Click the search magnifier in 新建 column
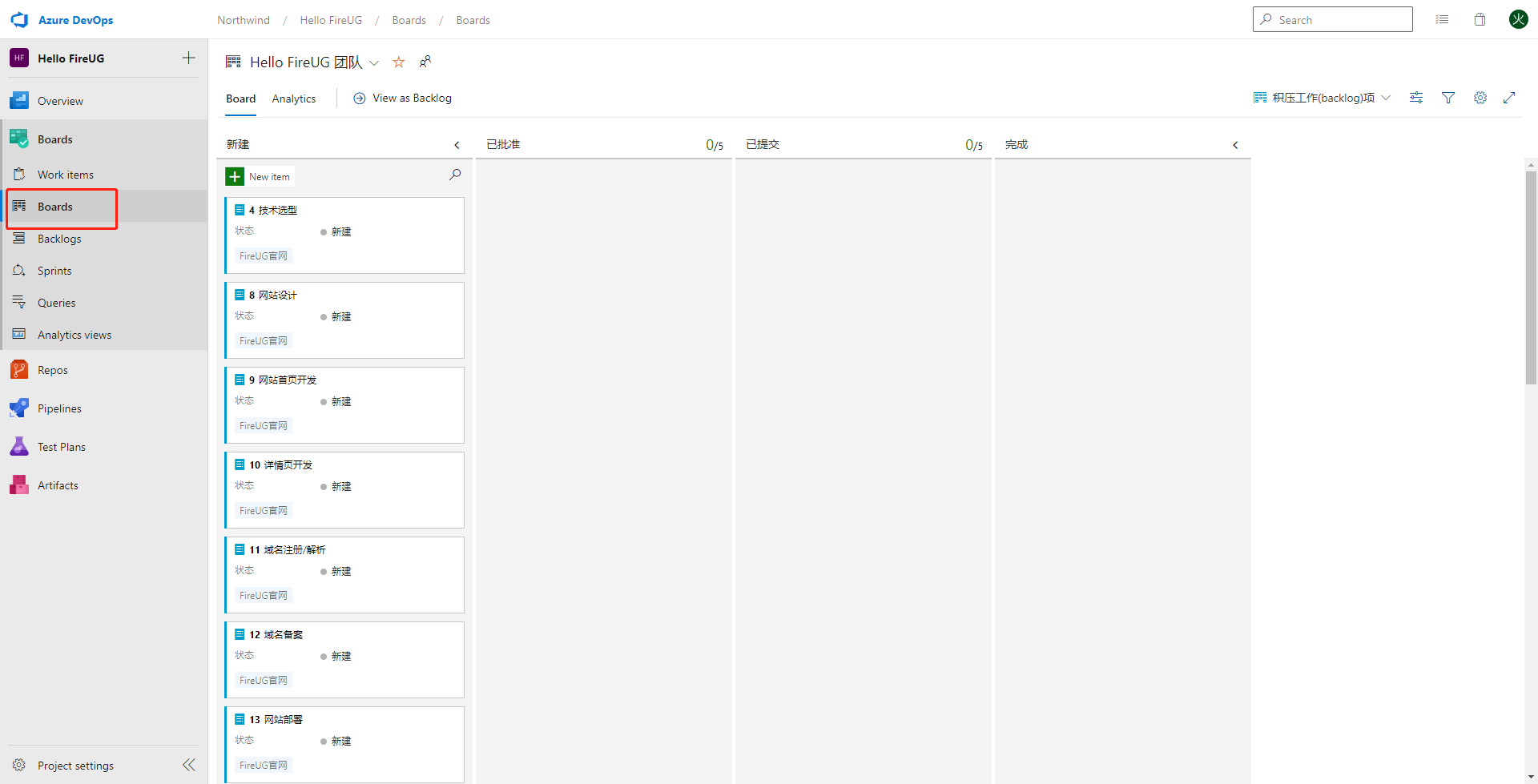Viewport: 1538px width, 784px height. (455, 175)
